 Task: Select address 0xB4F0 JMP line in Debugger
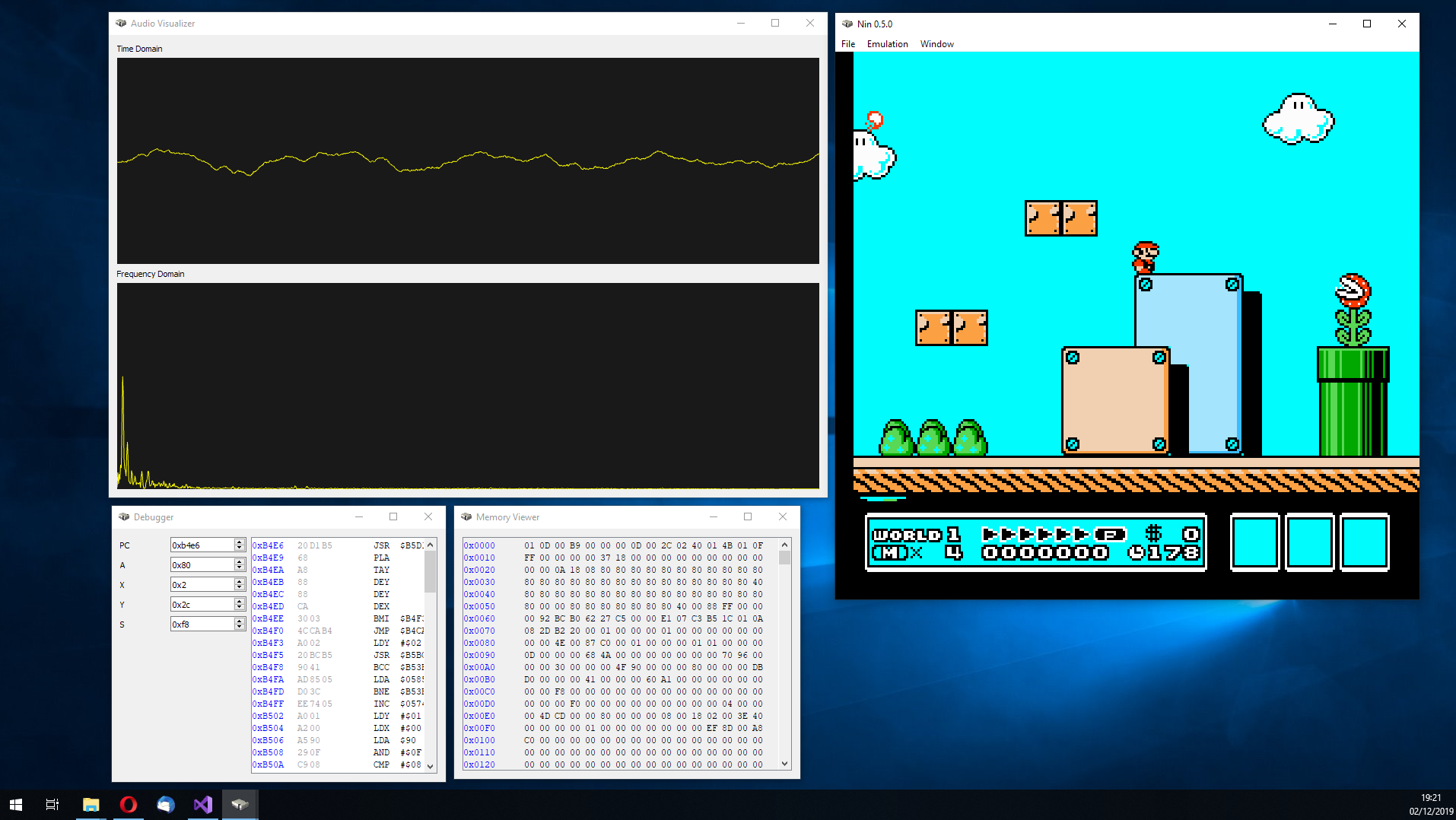point(338,631)
